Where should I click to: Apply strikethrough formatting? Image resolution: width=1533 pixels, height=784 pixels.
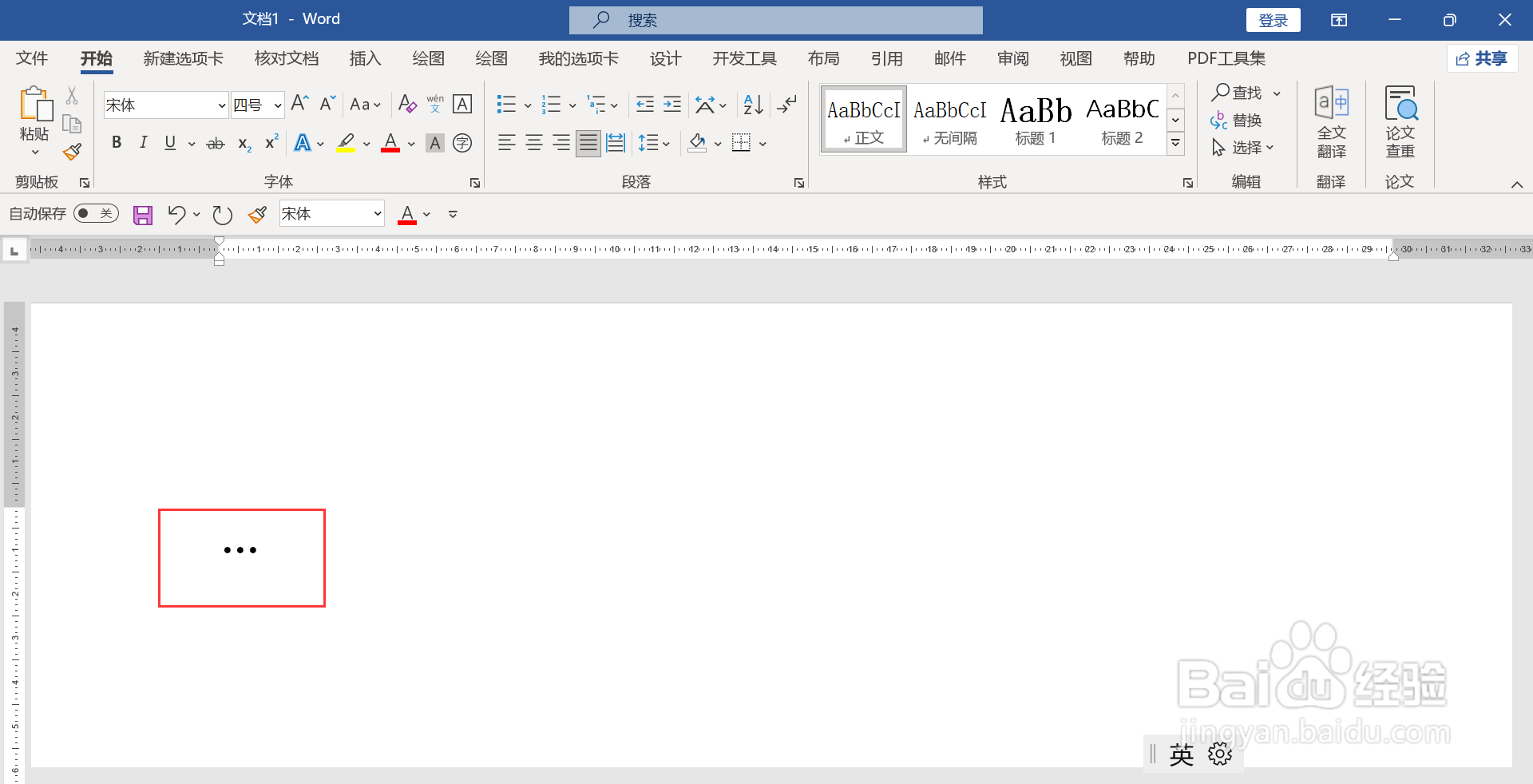tap(216, 144)
